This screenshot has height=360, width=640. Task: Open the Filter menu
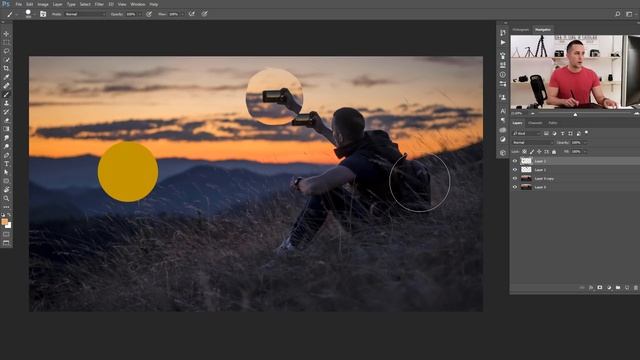(x=99, y=4)
